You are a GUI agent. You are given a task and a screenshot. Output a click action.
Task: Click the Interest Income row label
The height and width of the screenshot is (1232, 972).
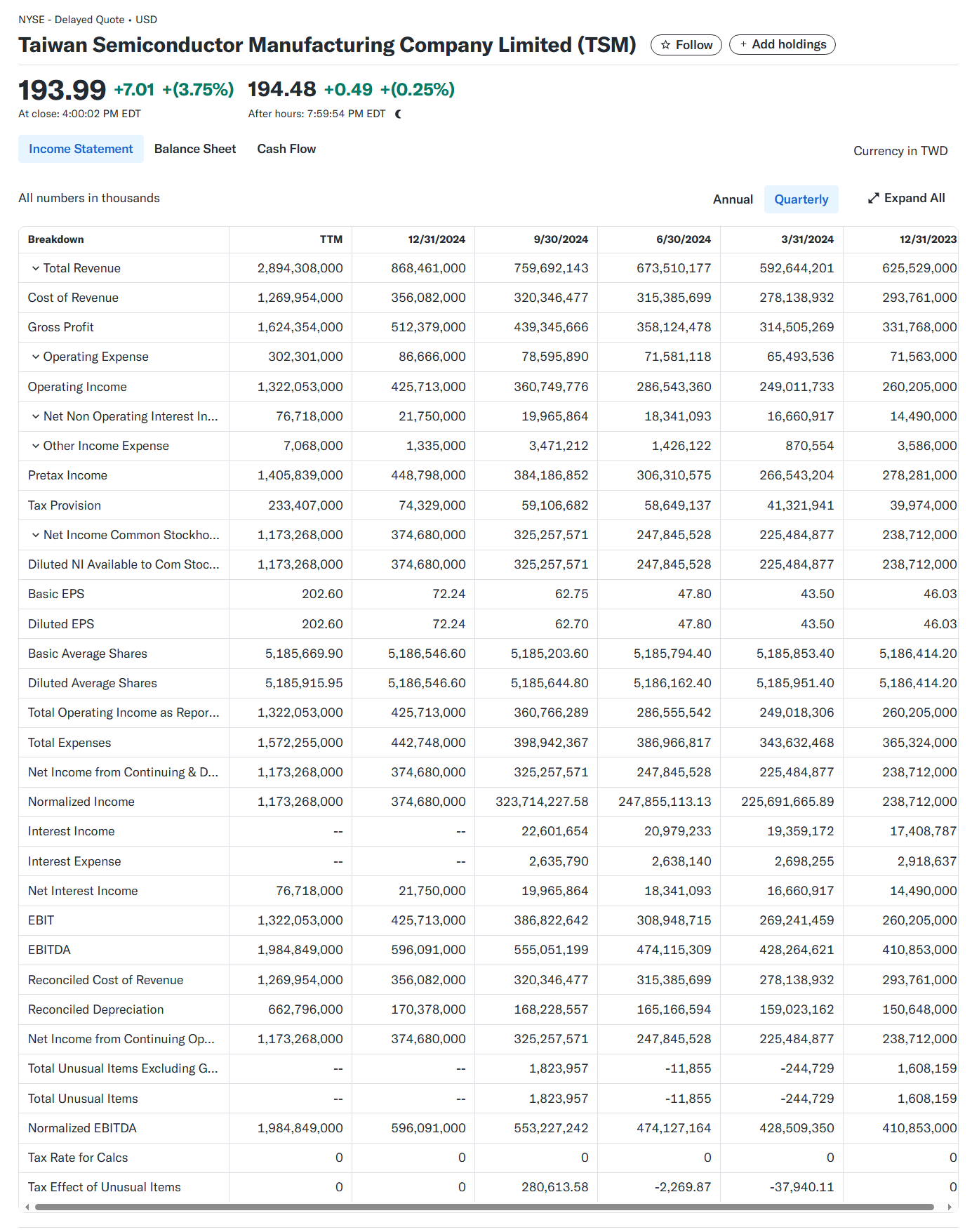(72, 831)
